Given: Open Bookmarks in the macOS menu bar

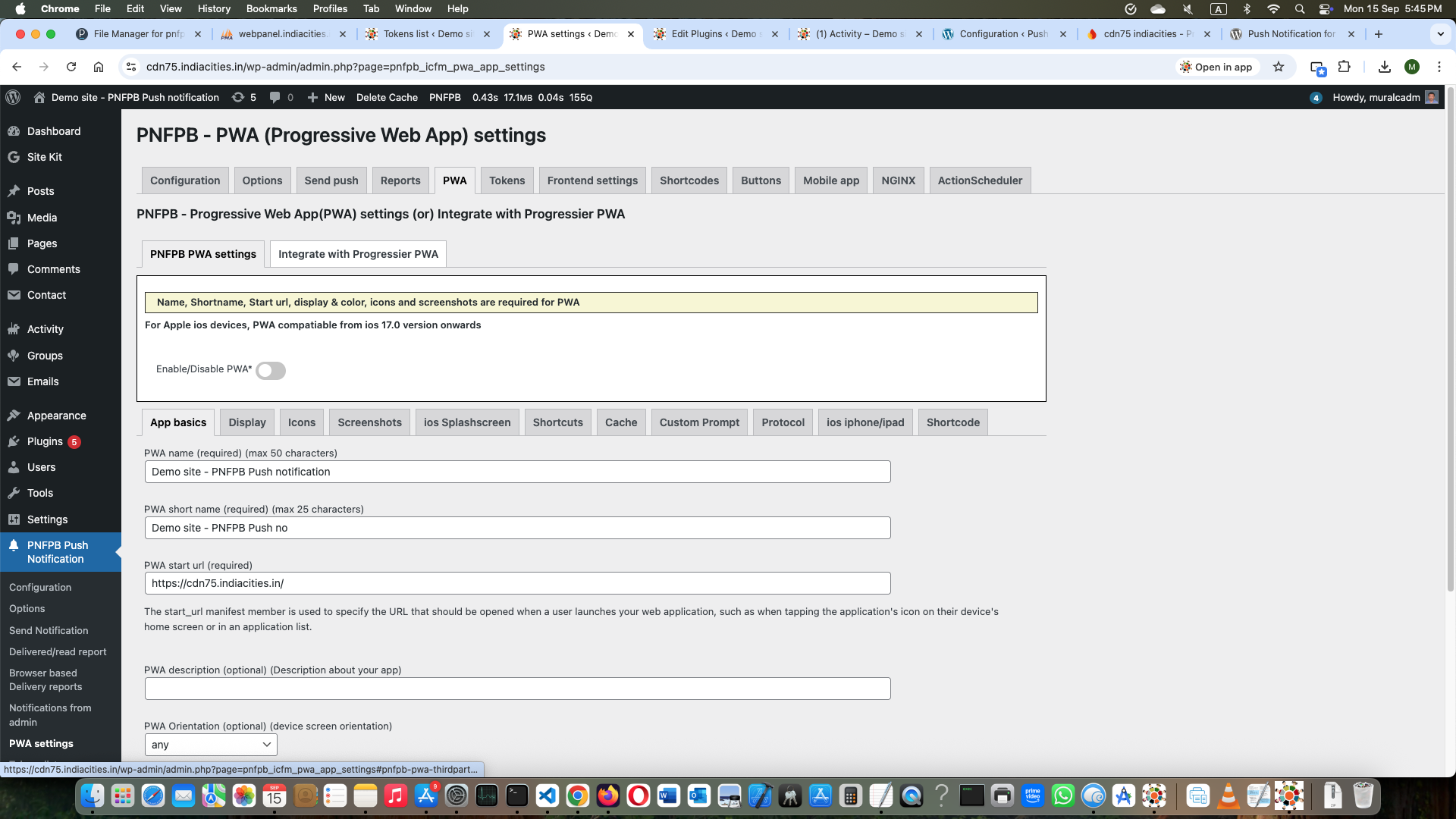Looking at the screenshot, I should [271, 8].
